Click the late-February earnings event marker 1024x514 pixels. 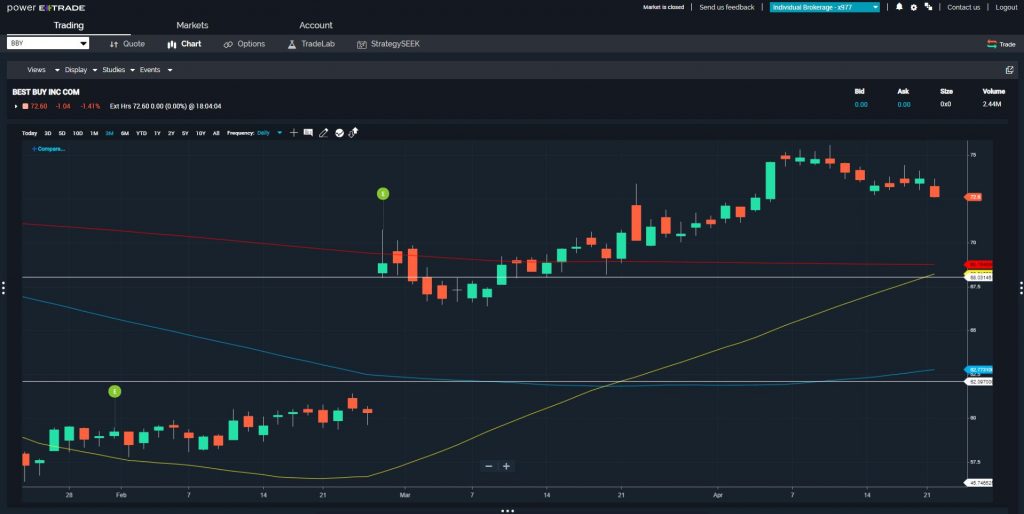(383, 193)
